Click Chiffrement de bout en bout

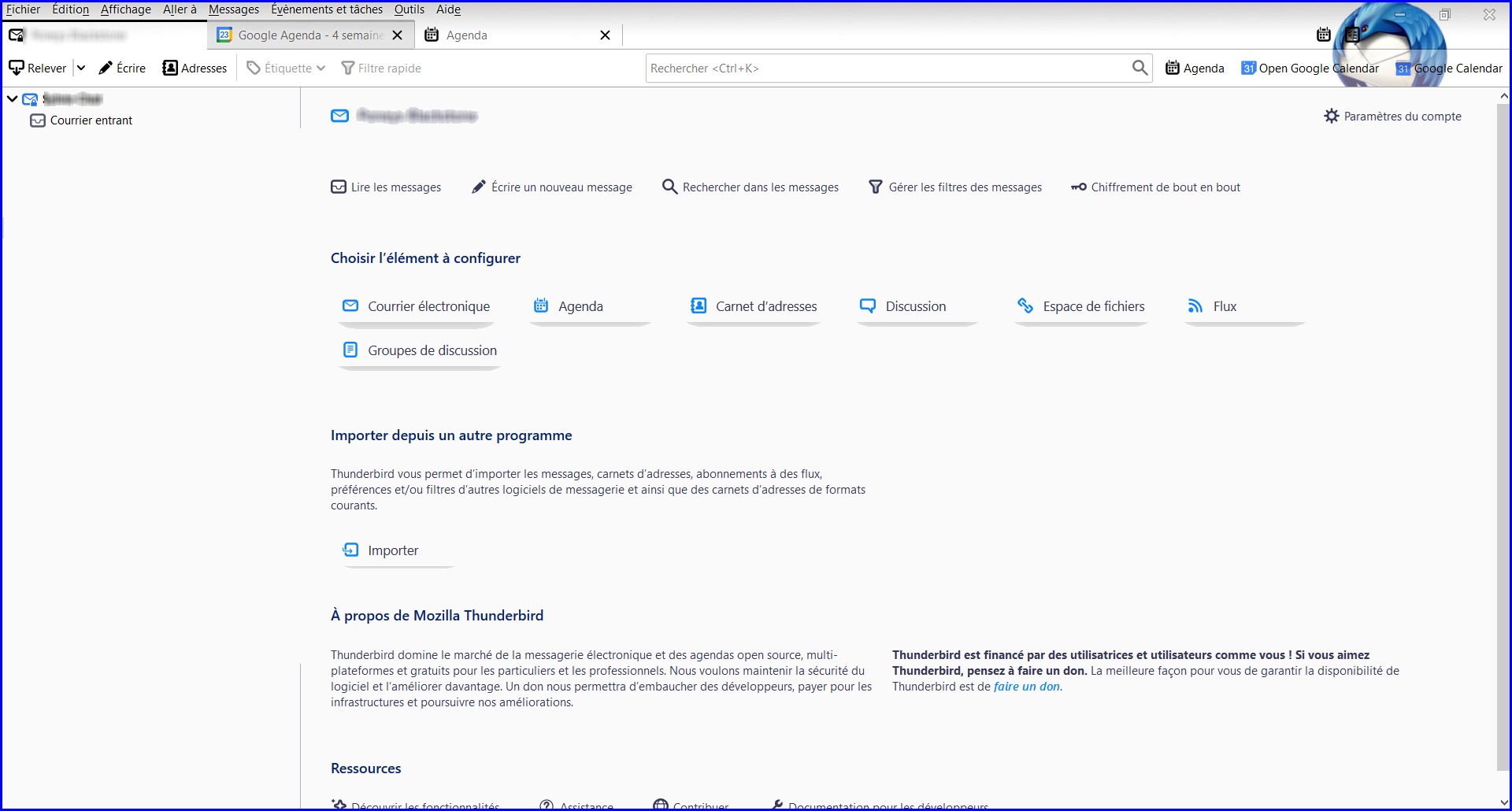(1155, 187)
